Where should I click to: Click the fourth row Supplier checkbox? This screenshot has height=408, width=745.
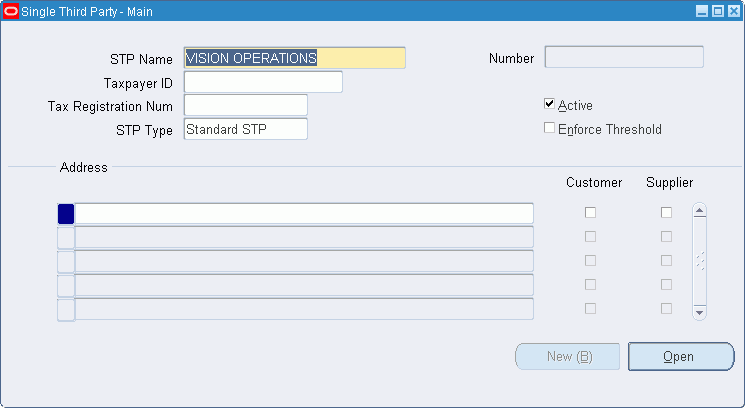tap(667, 285)
